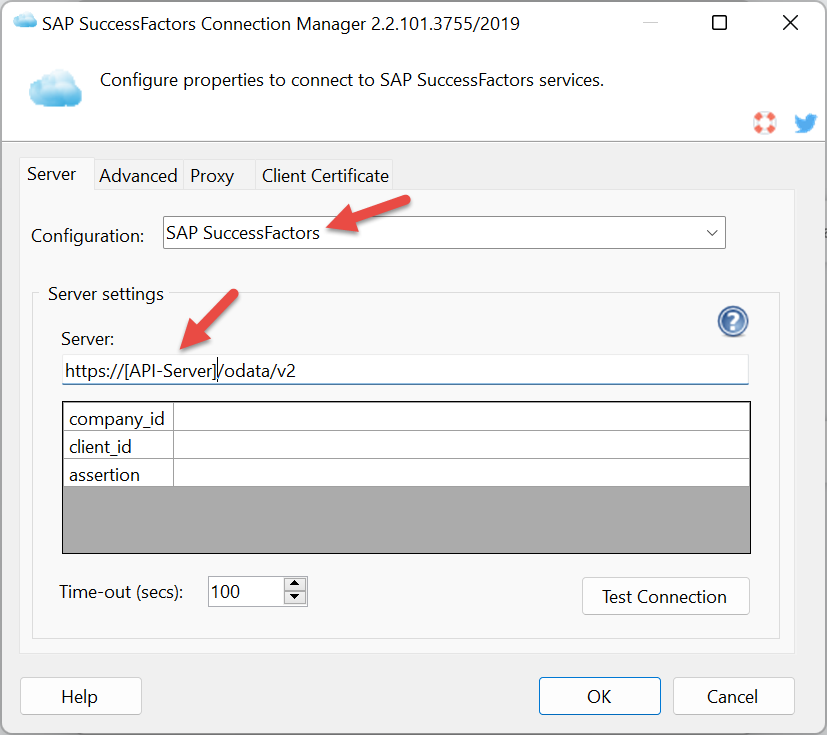Click the assertion value cell
The image size is (827, 735).
click(461, 473)
